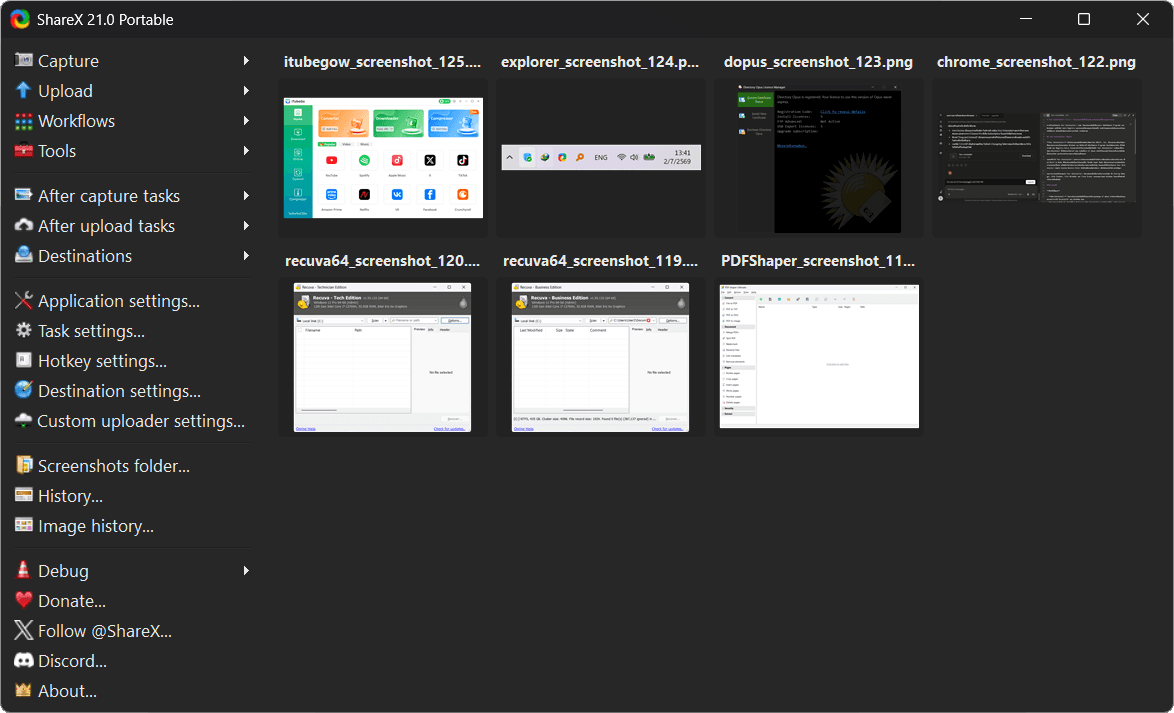Click the Capture camera icon
Viewport: 1174px width, 713px height.
24,60
